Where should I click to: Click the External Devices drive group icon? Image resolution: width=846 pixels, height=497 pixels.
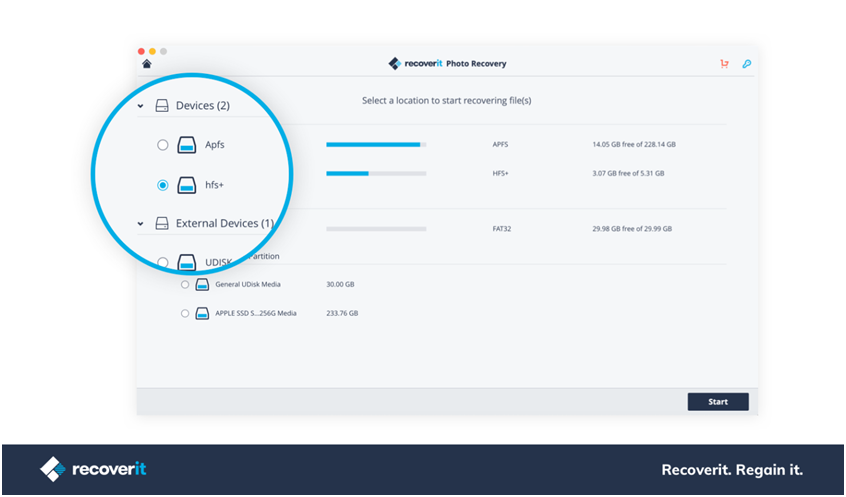pos(162,224)
